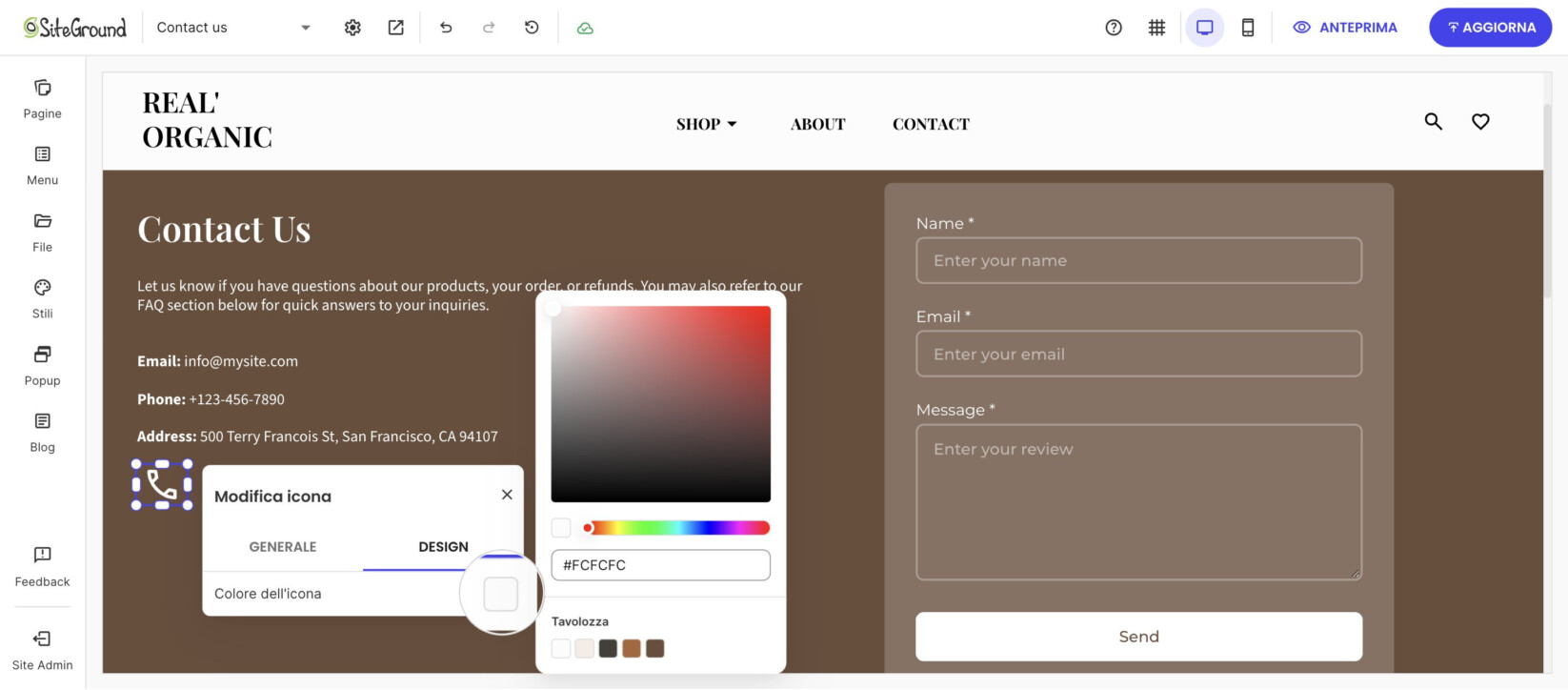Open the Colore dell'icona color swatch

click(x=501, y=594)
